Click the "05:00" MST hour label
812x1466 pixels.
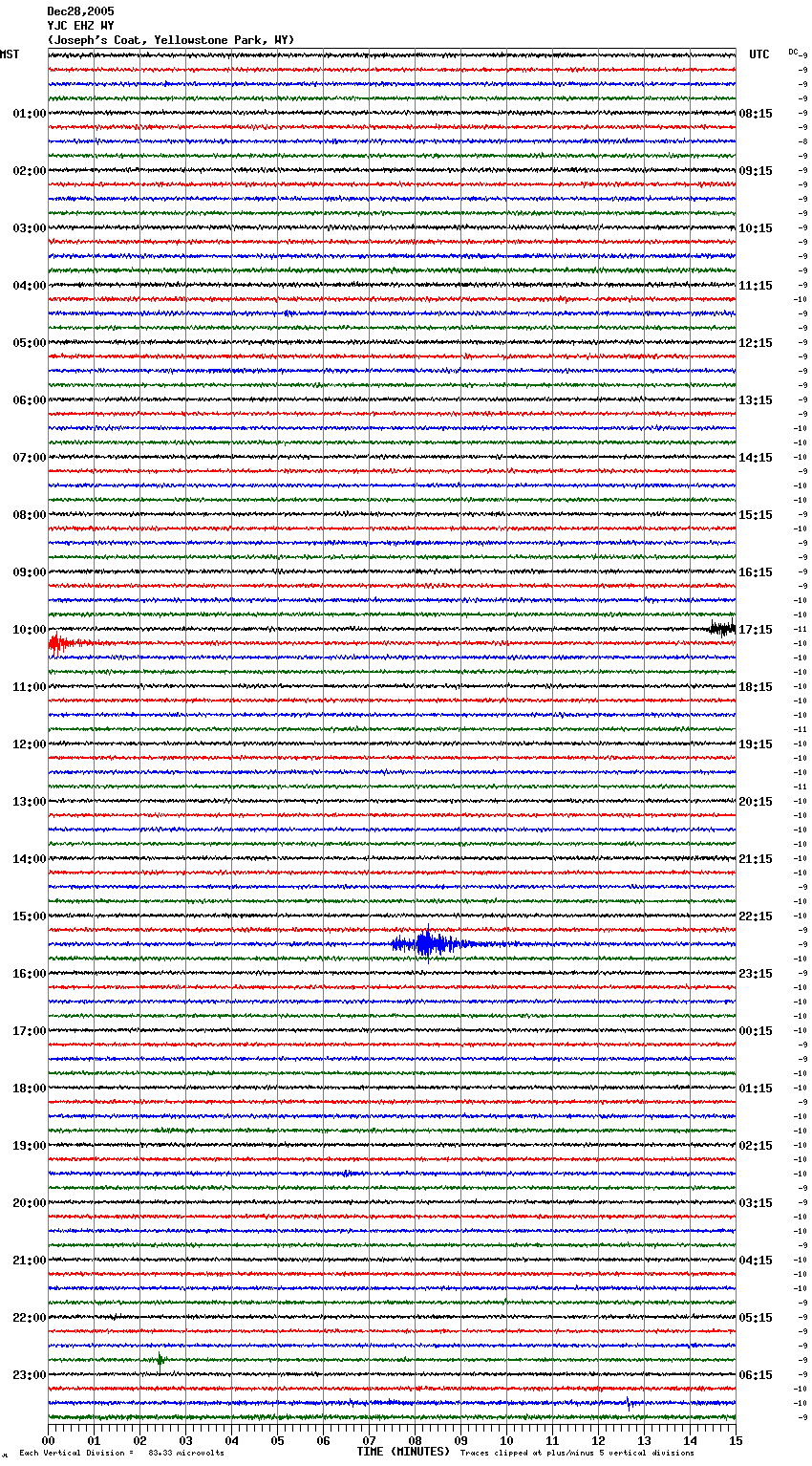(29, 343)
